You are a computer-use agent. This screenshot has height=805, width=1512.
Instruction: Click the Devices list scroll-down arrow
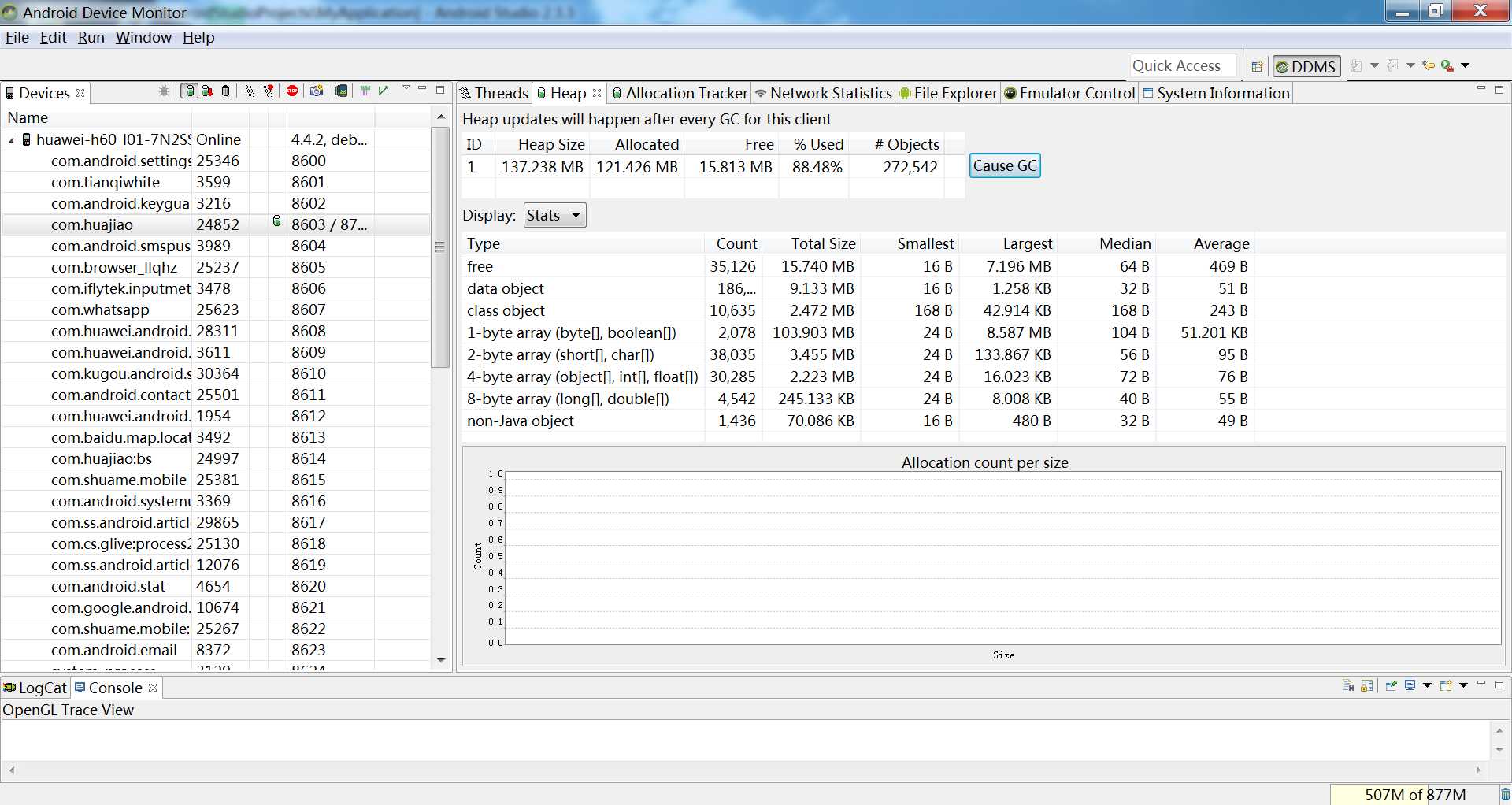(x=441, y=660)
